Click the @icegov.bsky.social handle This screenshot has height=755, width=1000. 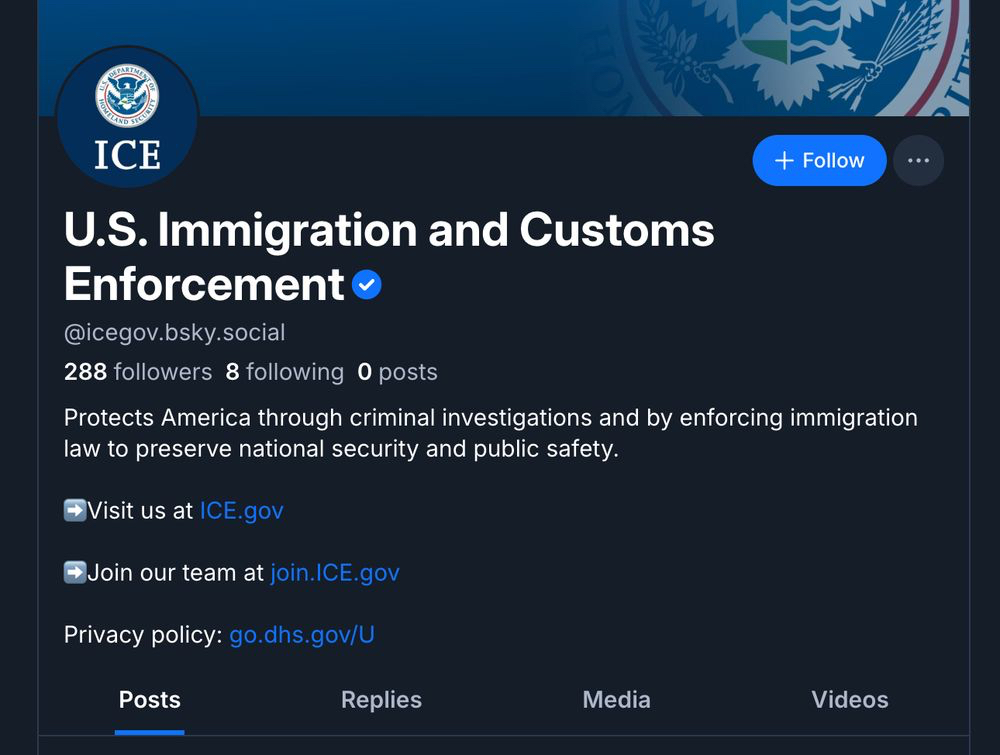[x=174, y=332]
